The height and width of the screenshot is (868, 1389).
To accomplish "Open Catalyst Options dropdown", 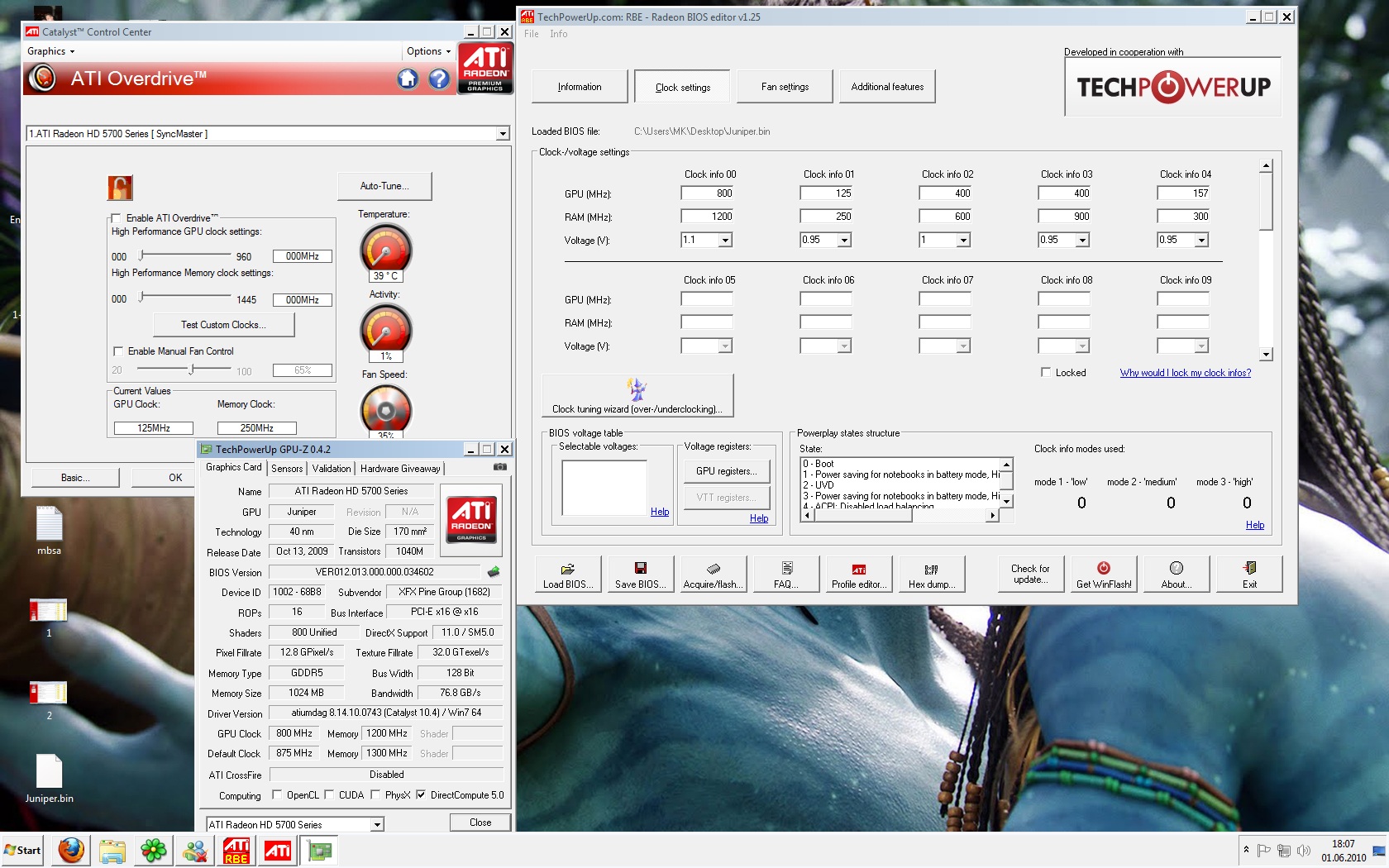I will tap(428, 51).
